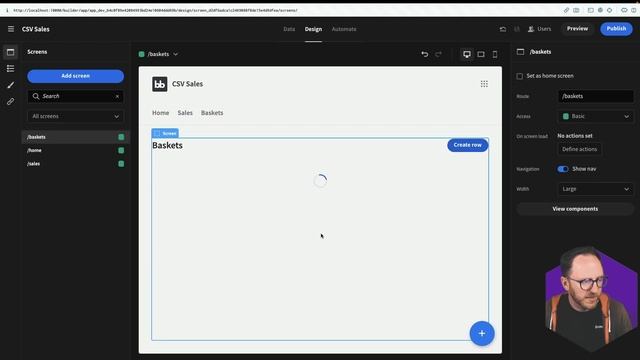Click the Define actions button

tap(579, 149)
